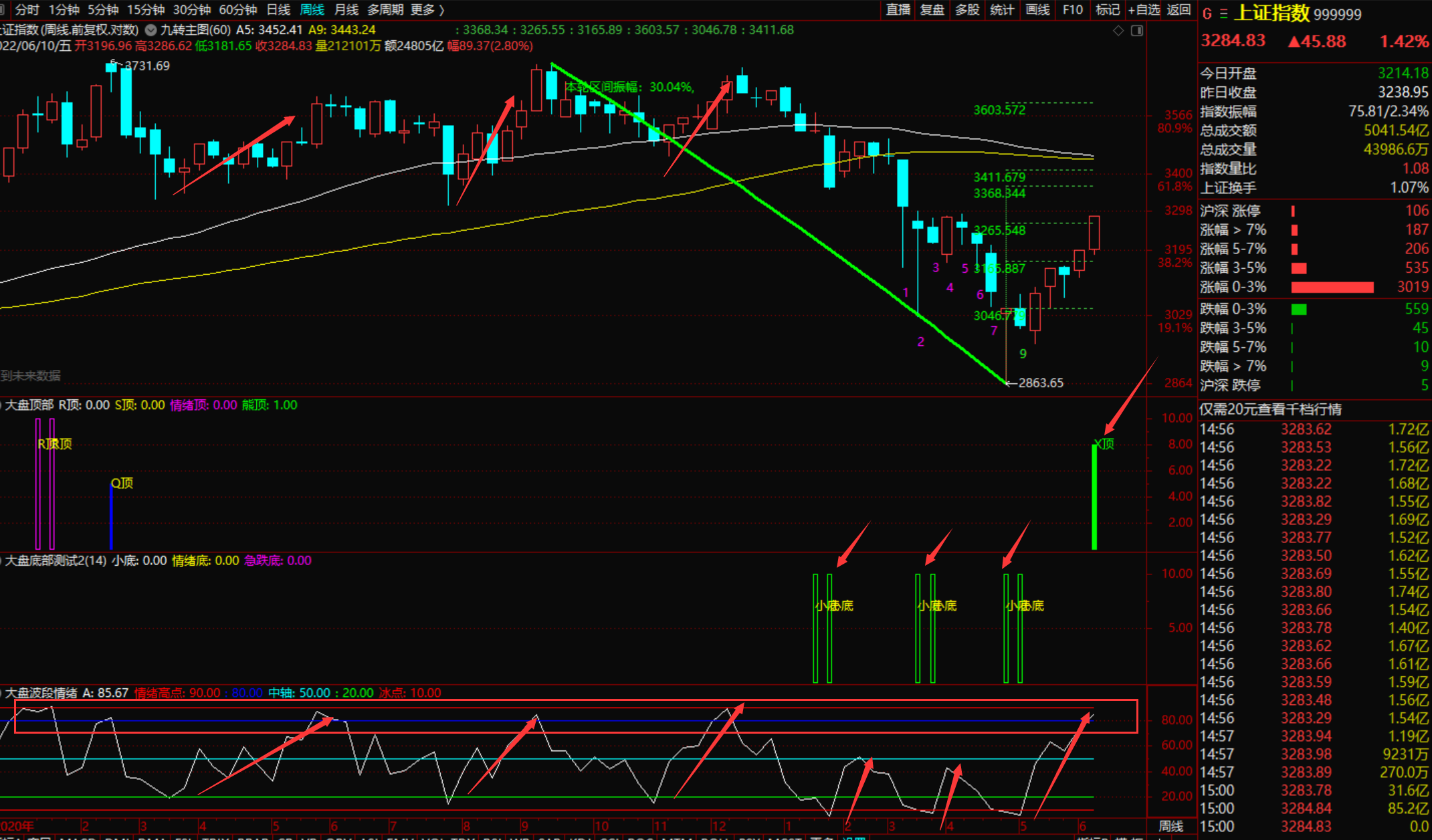This screenshot has height=840, width=1432.
Task: Click the green X顶 signal bar
Action: pyautogui.click(x=1094, y=496)
